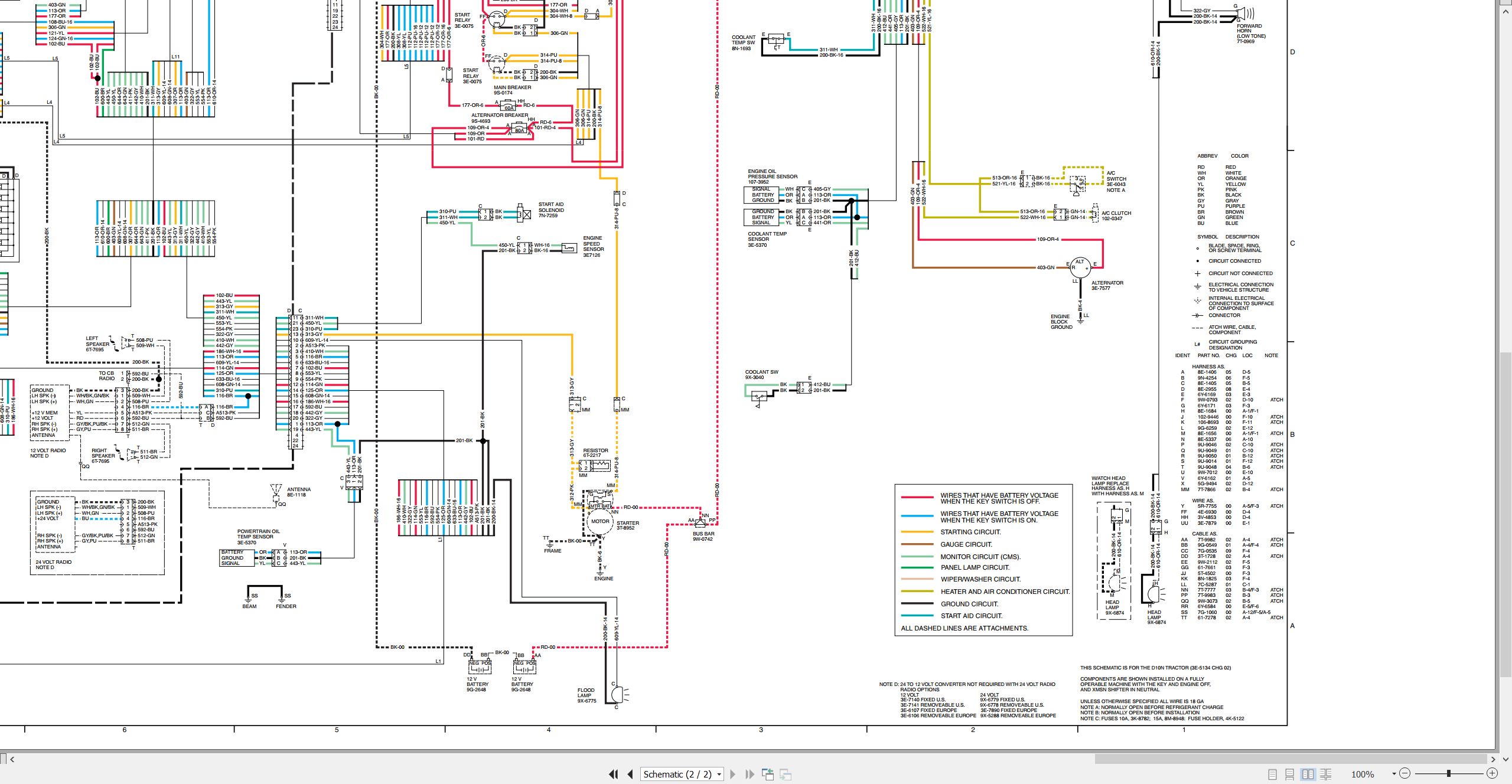The height and width of the screenshot is (784, 1512).
Task: Switch to two-page facing view
Action: (1308, 774)
